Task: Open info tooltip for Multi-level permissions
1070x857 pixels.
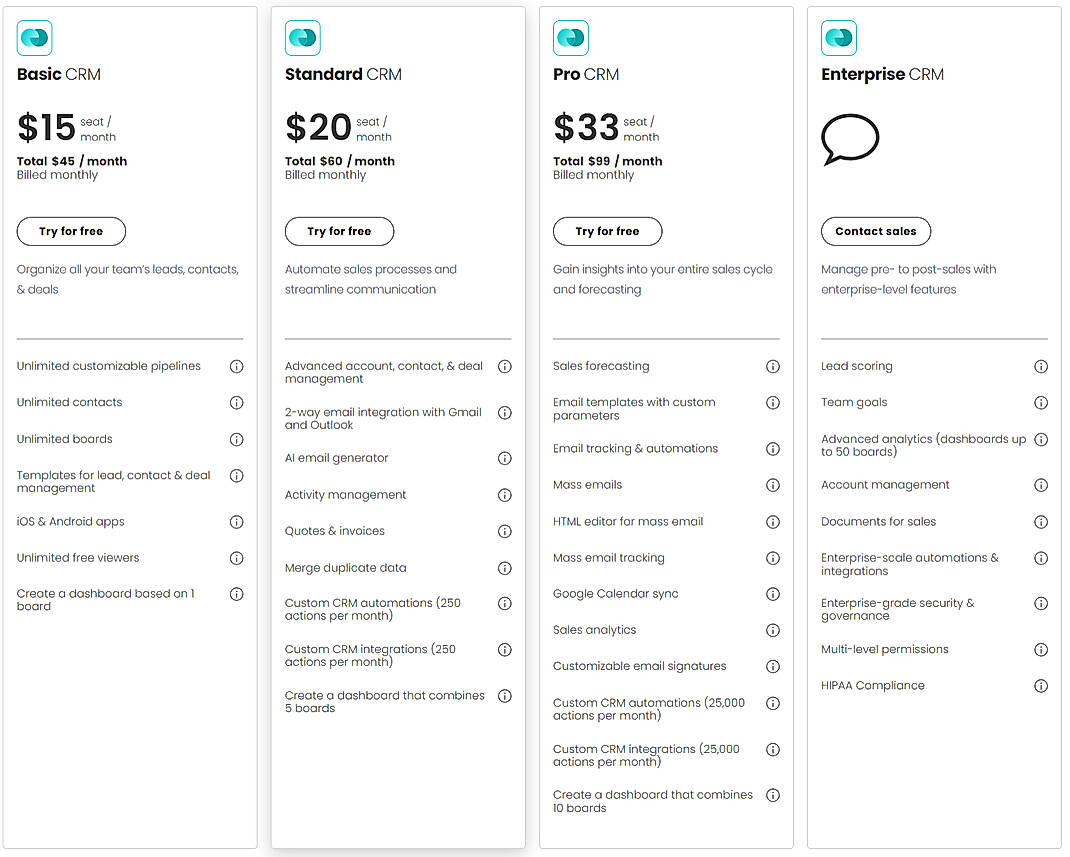Action: coord(1041,649)
